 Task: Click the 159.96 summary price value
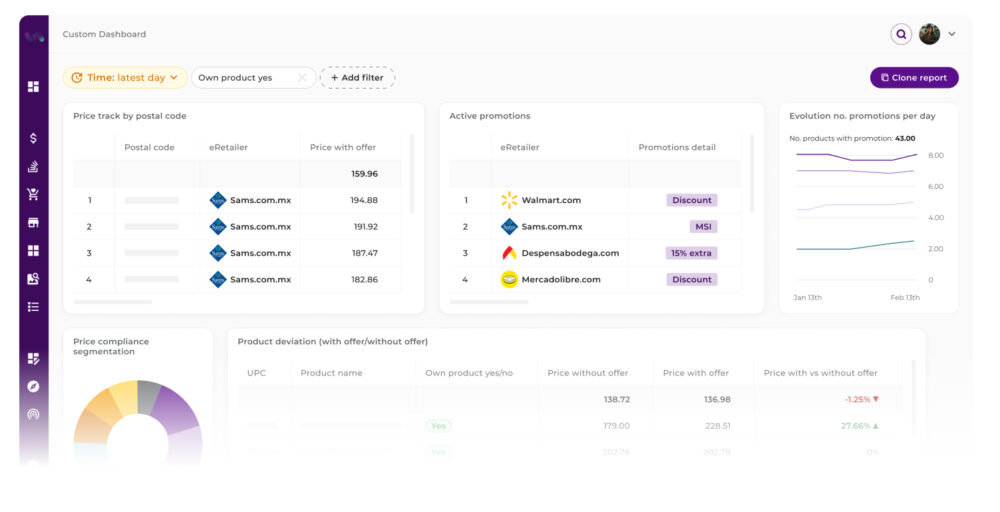[365, 173]
